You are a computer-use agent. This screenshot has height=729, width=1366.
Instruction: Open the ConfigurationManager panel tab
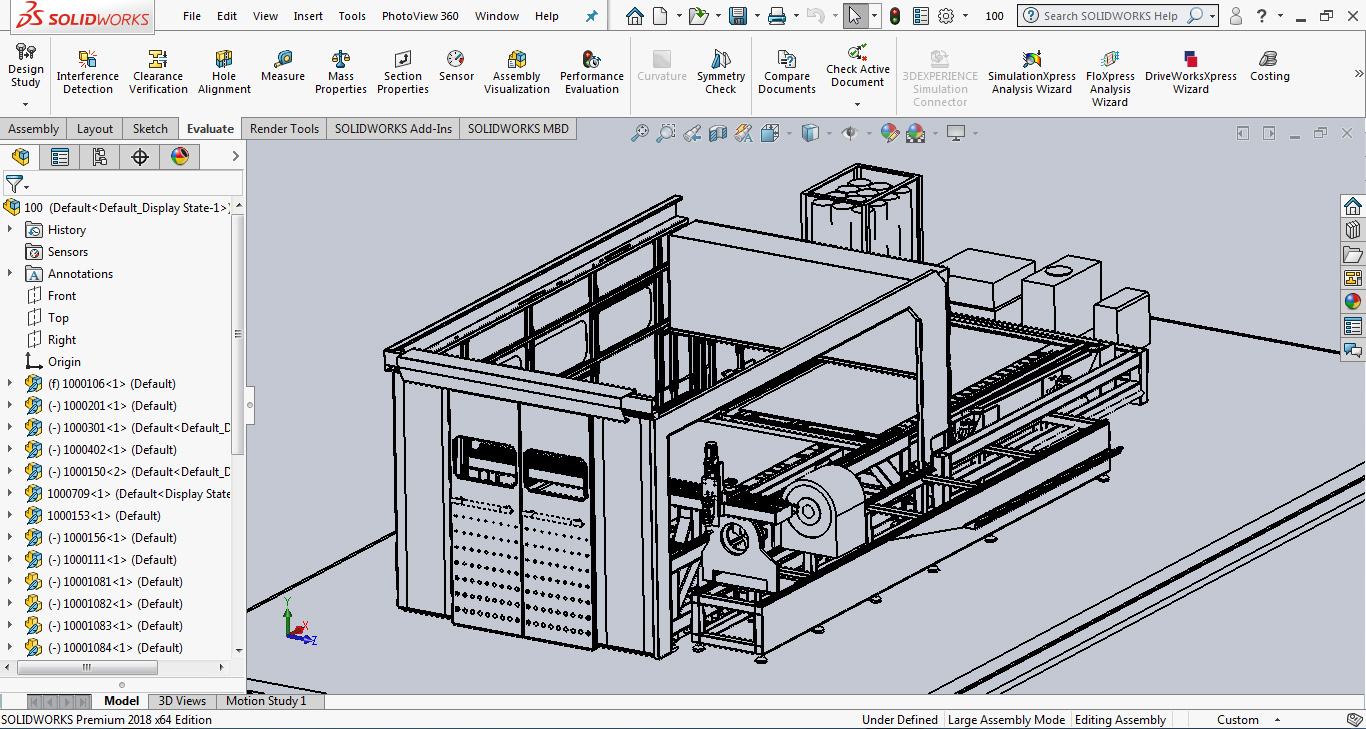[x=99, y=156]
